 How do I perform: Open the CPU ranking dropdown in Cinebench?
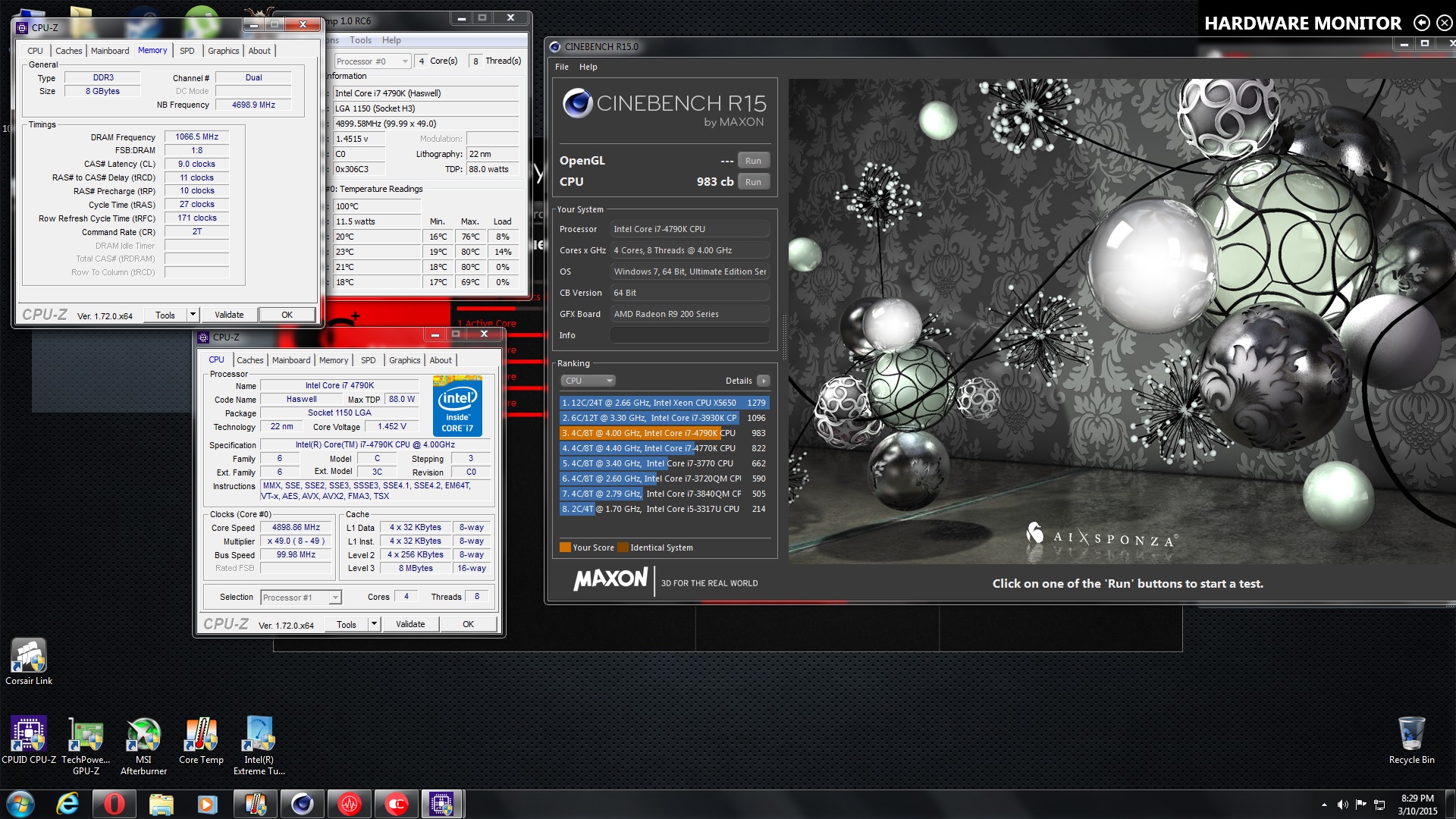[588, 381]
